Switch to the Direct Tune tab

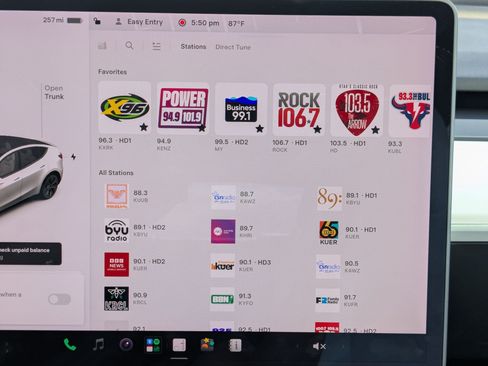(x=233, y=47)
